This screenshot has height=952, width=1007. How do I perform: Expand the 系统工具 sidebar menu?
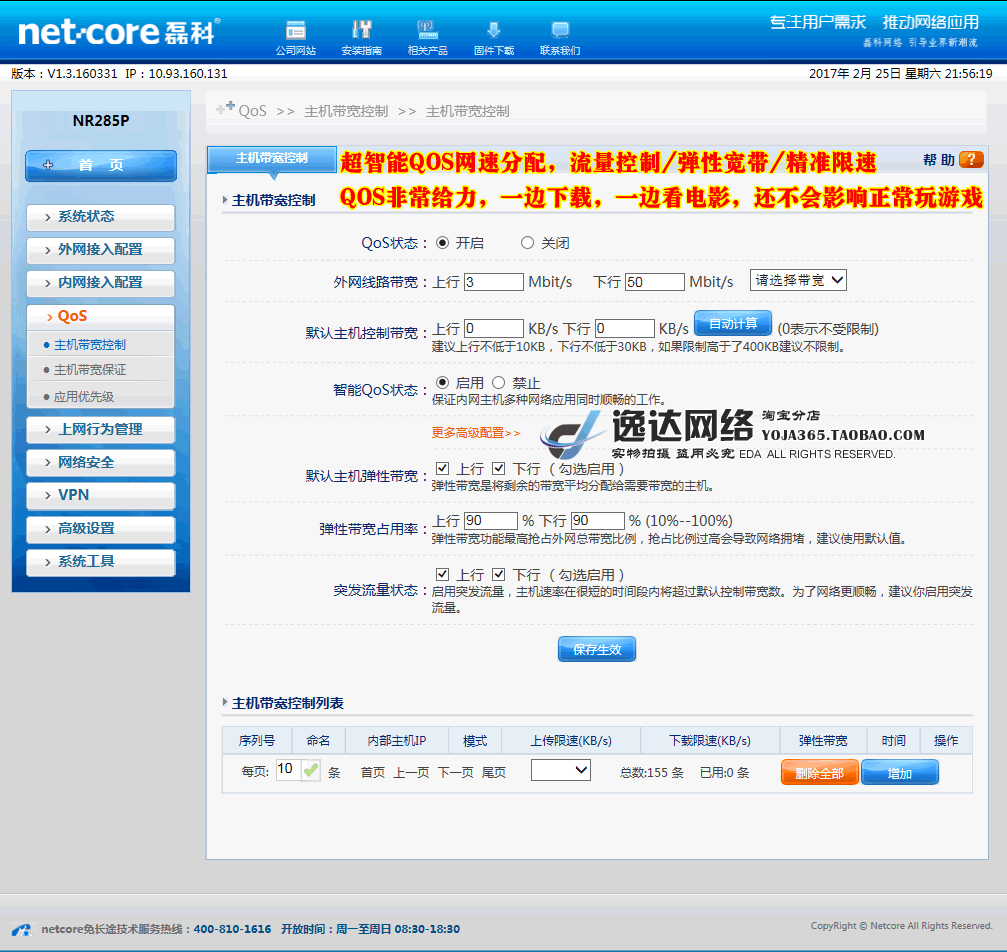coord(100,561)
